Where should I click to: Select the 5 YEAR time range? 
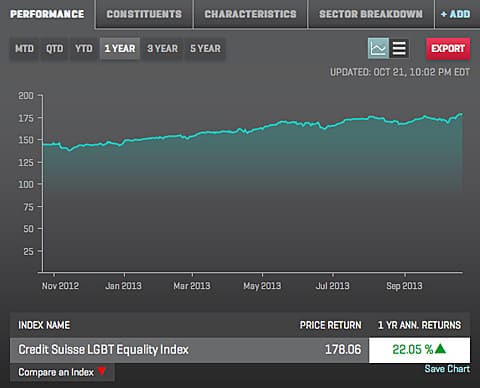205,49
